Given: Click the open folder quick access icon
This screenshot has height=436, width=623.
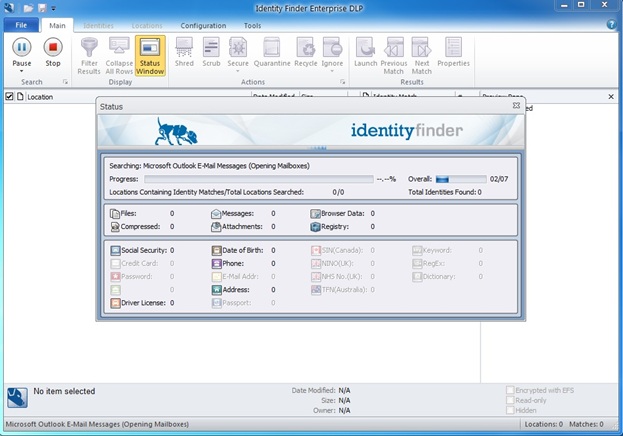Looking at the screenshot, I should click(28, 8).
